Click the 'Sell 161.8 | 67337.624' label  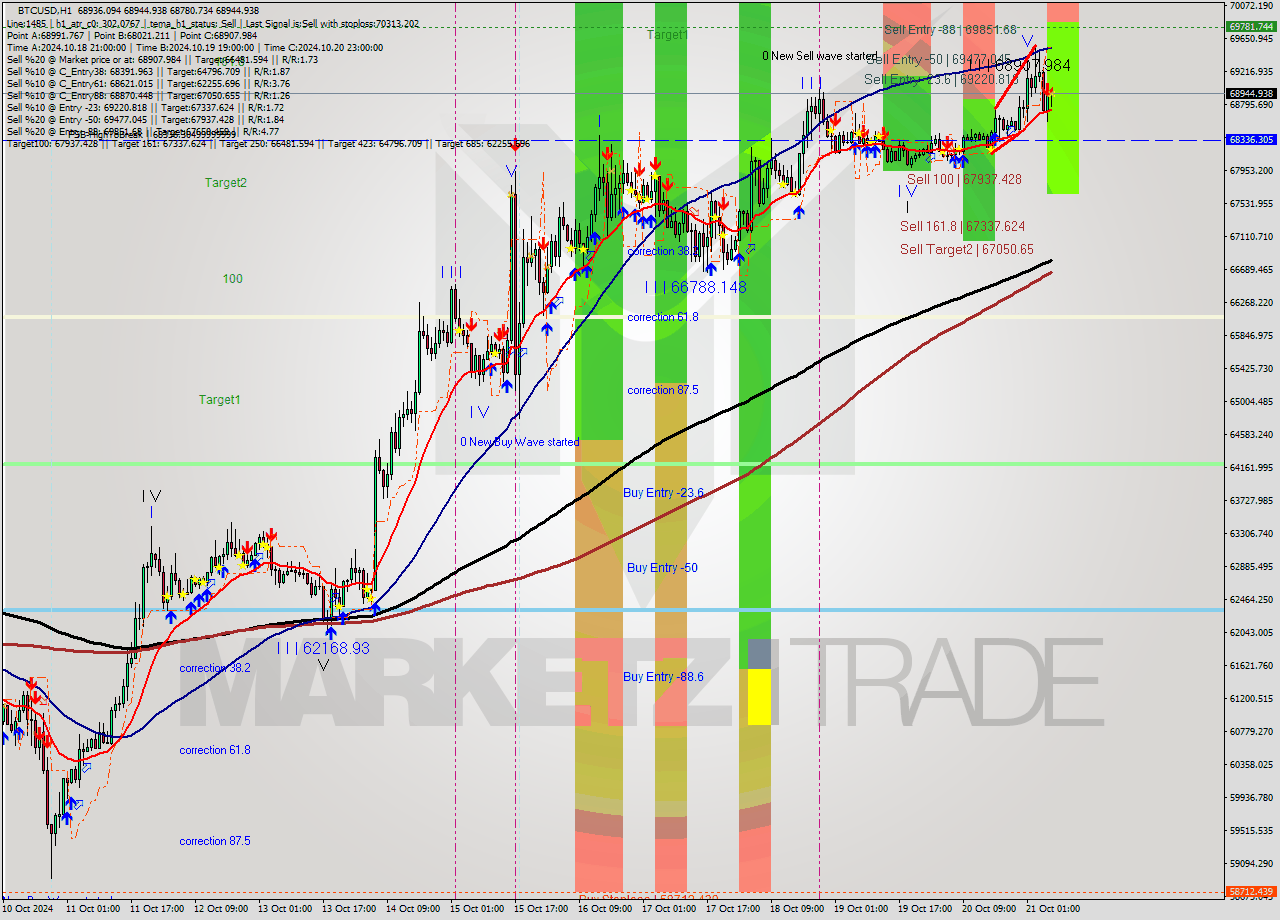pos(962,227)
